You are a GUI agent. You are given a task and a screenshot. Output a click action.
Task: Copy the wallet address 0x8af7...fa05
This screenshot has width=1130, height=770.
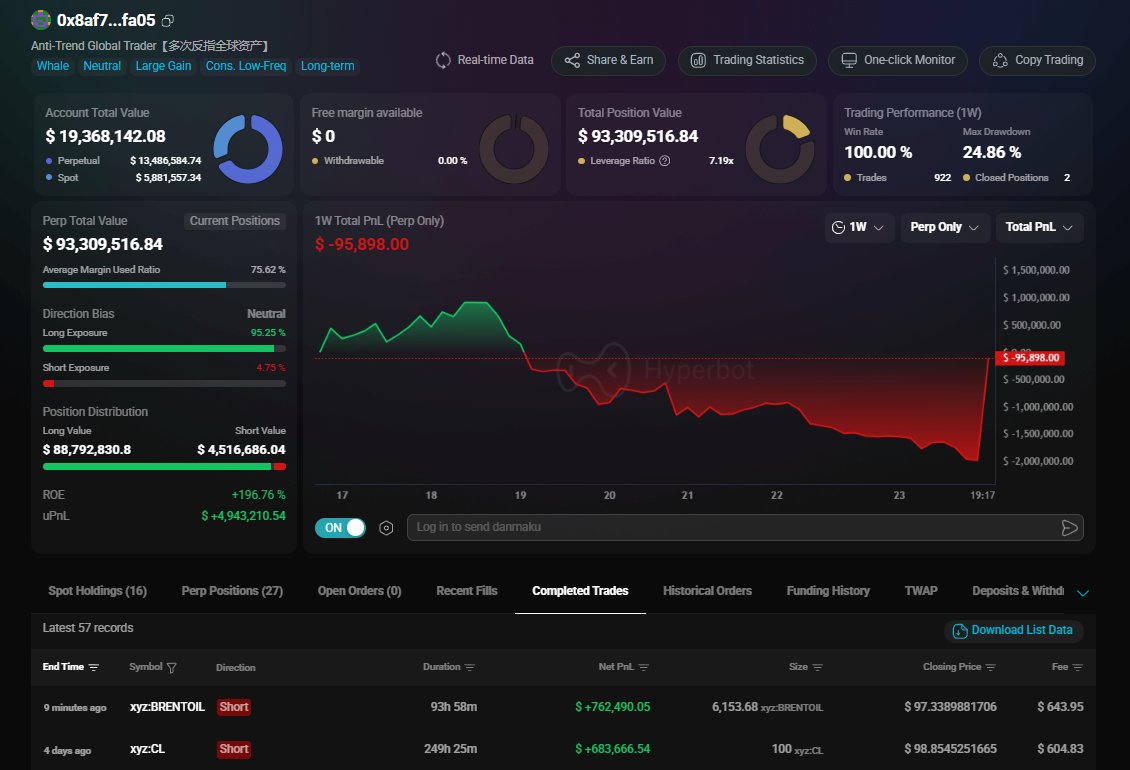pos(168,20)
